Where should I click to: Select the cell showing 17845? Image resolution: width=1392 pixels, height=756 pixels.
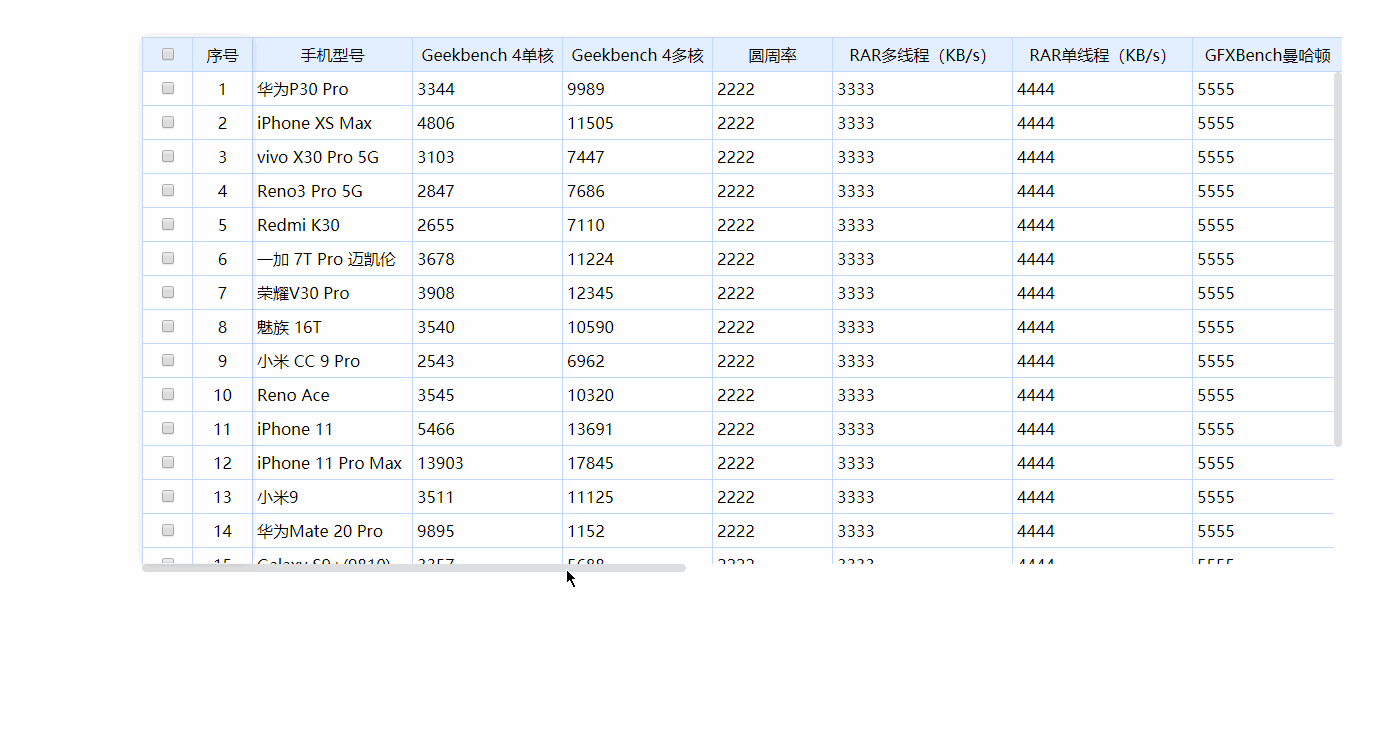[637, 463]
